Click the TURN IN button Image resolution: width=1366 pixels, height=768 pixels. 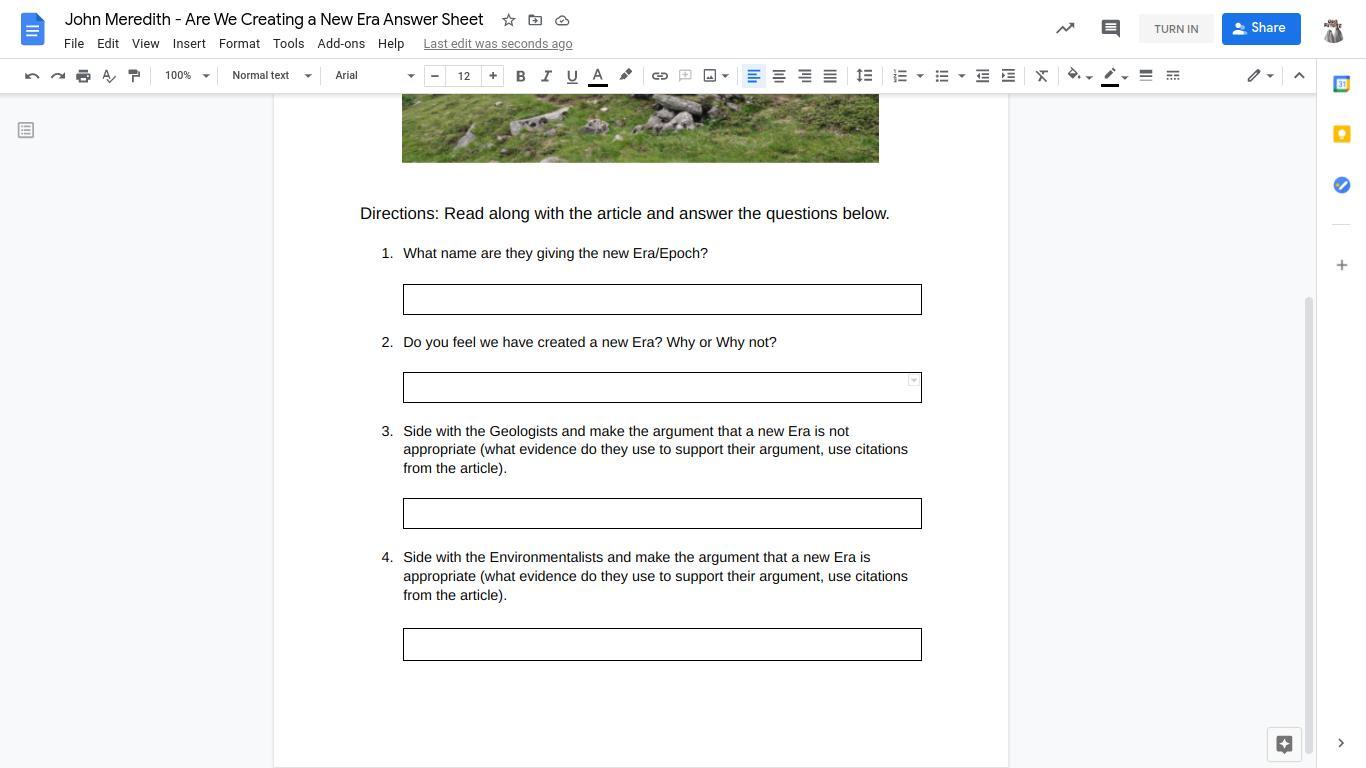tap(1176, 29)
